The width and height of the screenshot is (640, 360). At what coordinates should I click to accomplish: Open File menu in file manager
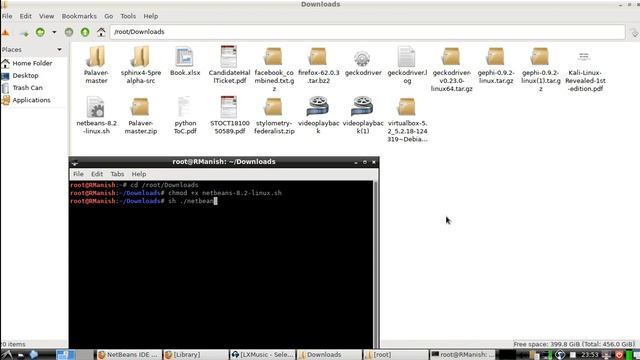7,16
